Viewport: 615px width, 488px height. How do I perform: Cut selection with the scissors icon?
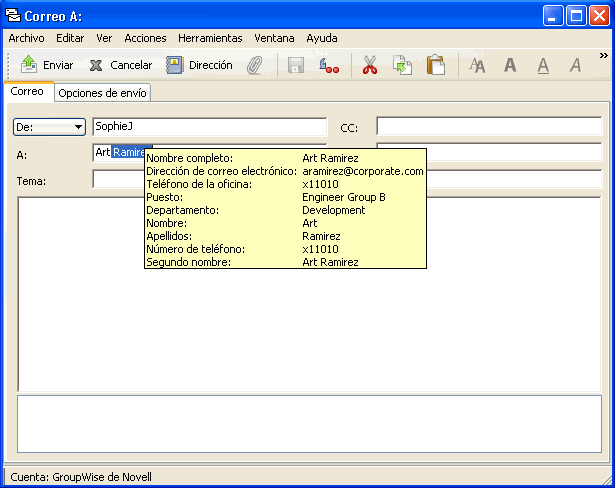coord(370,65)
